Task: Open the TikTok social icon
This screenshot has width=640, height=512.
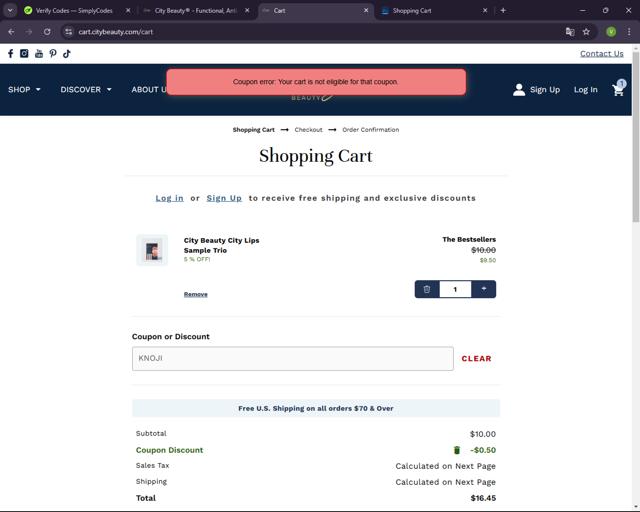Action: tap(67, 53)
